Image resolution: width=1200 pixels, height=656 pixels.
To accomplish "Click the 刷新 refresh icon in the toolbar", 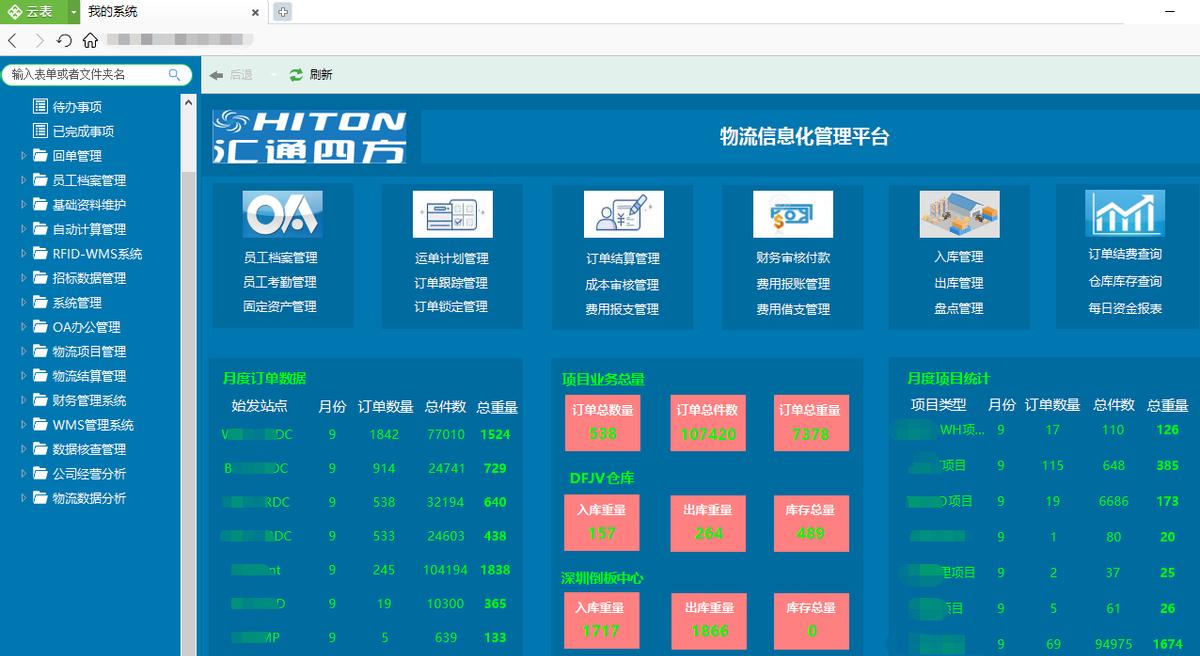I will click(296, 74).
